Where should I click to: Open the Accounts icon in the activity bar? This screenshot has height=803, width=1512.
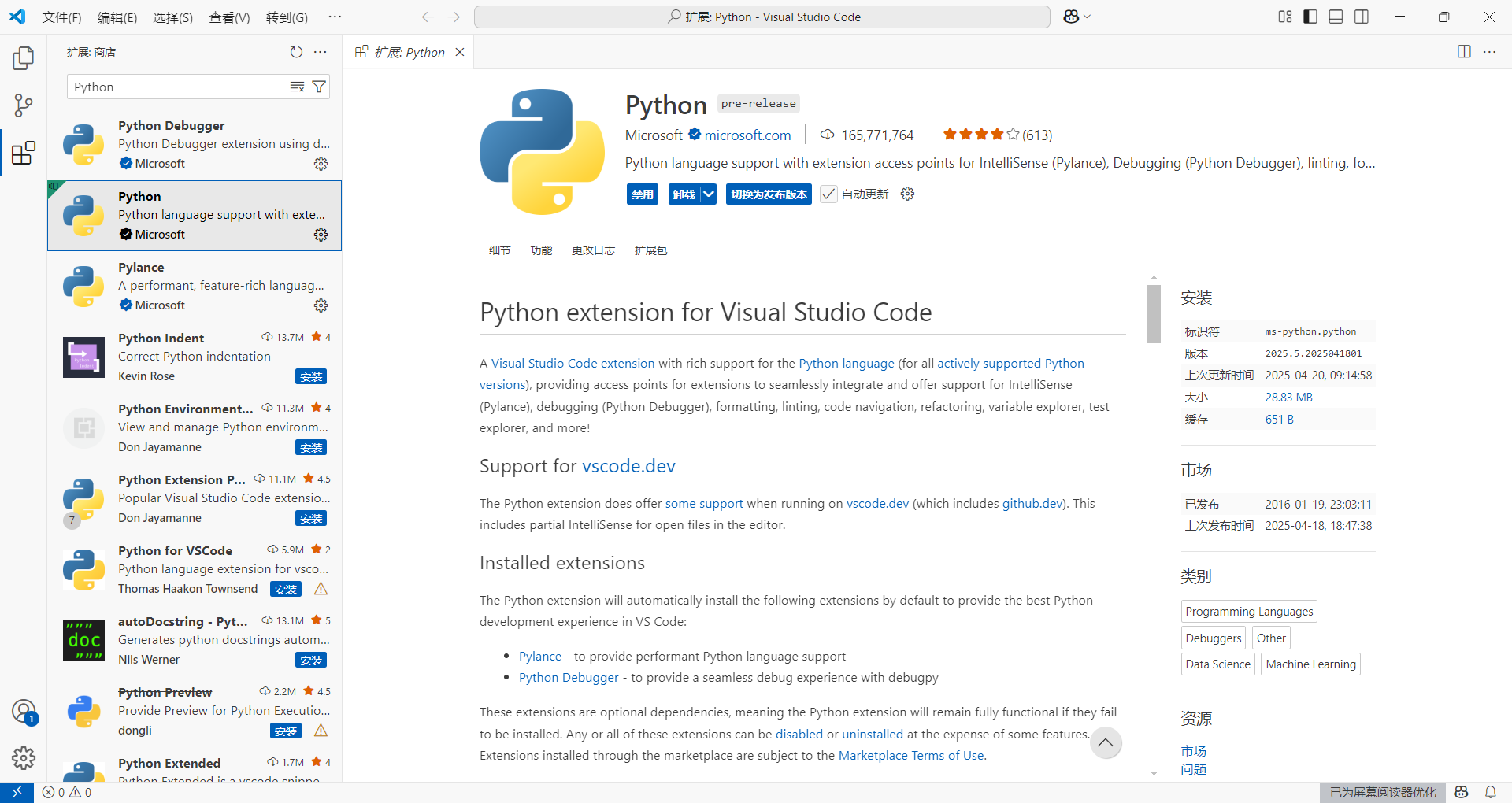[23, 710]
